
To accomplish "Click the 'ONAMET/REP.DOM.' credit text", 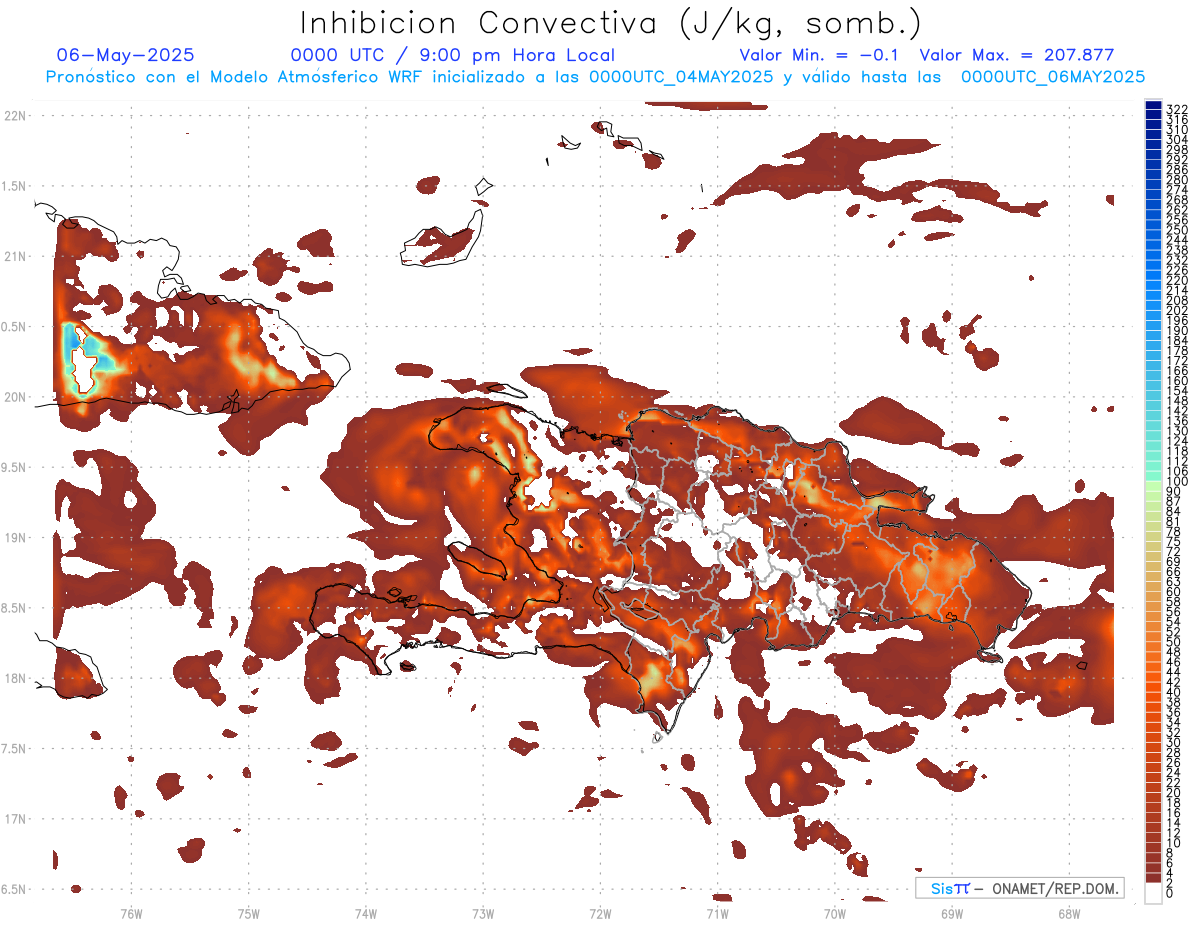I will [x=1055, y=888].
